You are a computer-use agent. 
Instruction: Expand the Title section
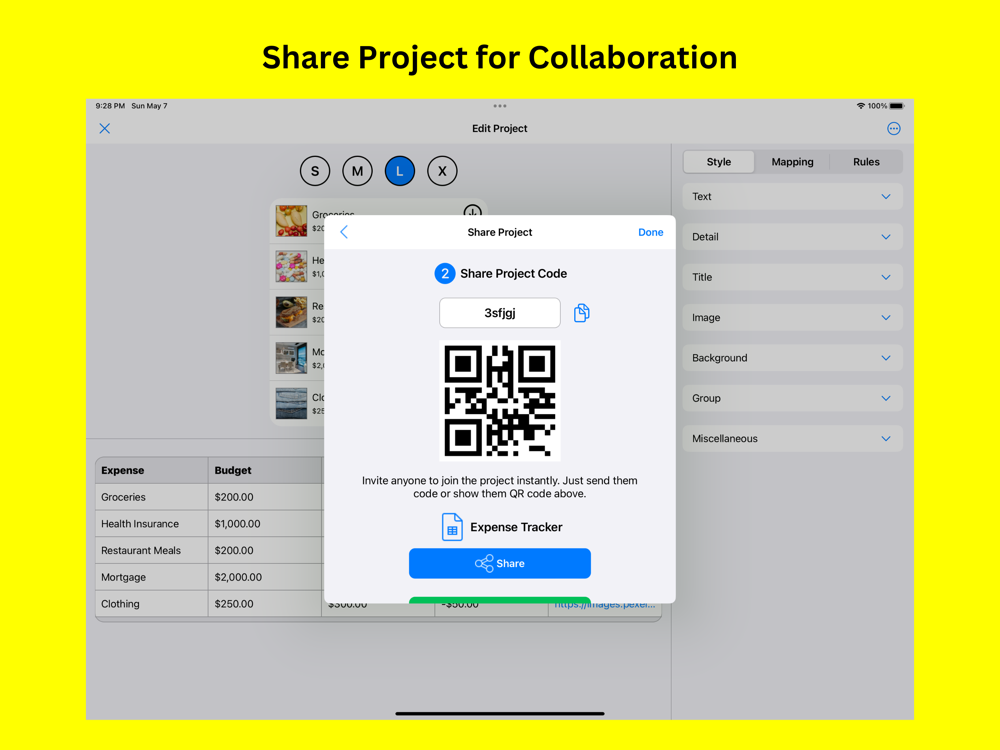[792, 277]
